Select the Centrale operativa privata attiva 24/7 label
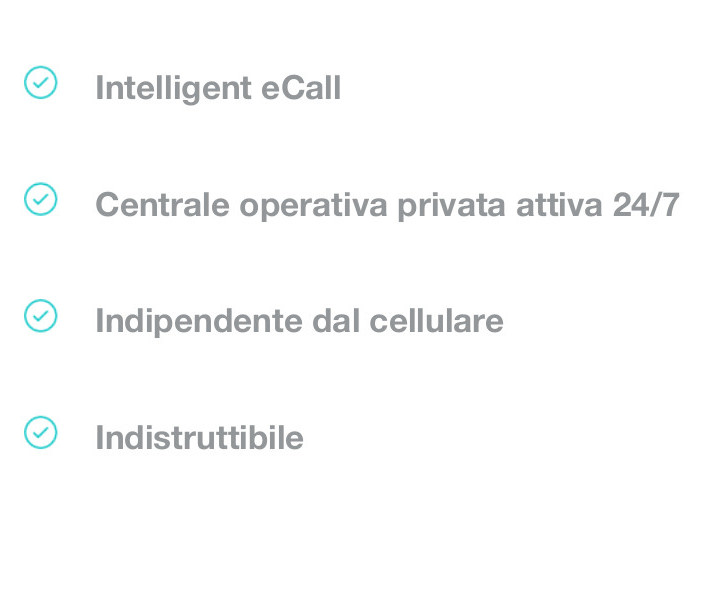 [x=388, y=206]
